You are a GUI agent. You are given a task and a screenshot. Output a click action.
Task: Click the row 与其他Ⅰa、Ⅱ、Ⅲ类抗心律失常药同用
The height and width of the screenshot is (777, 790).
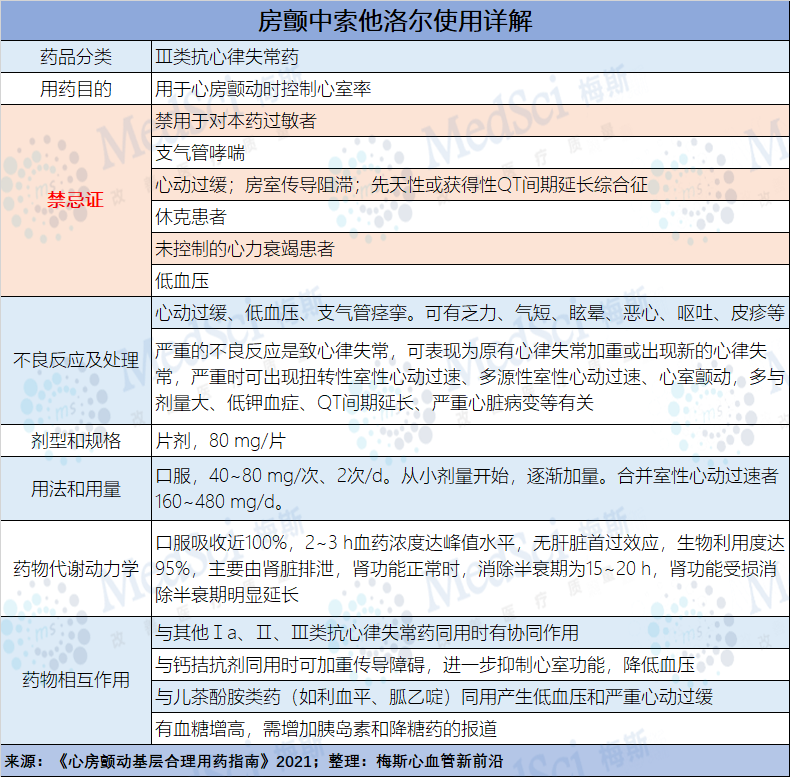click(x=471, y=633)
